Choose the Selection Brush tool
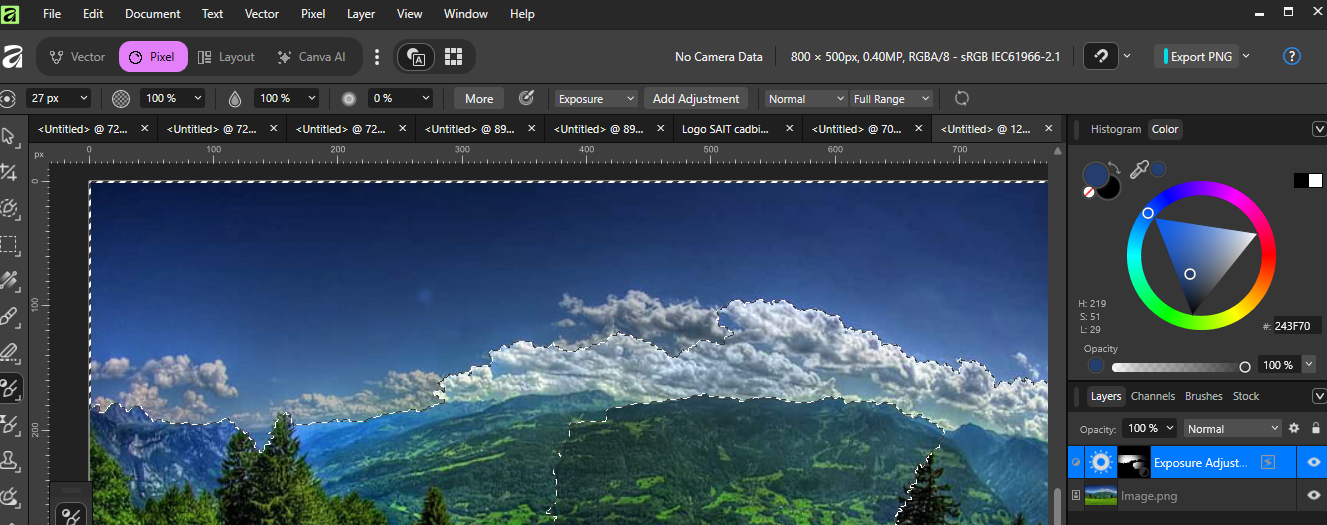 click(10, 208)
